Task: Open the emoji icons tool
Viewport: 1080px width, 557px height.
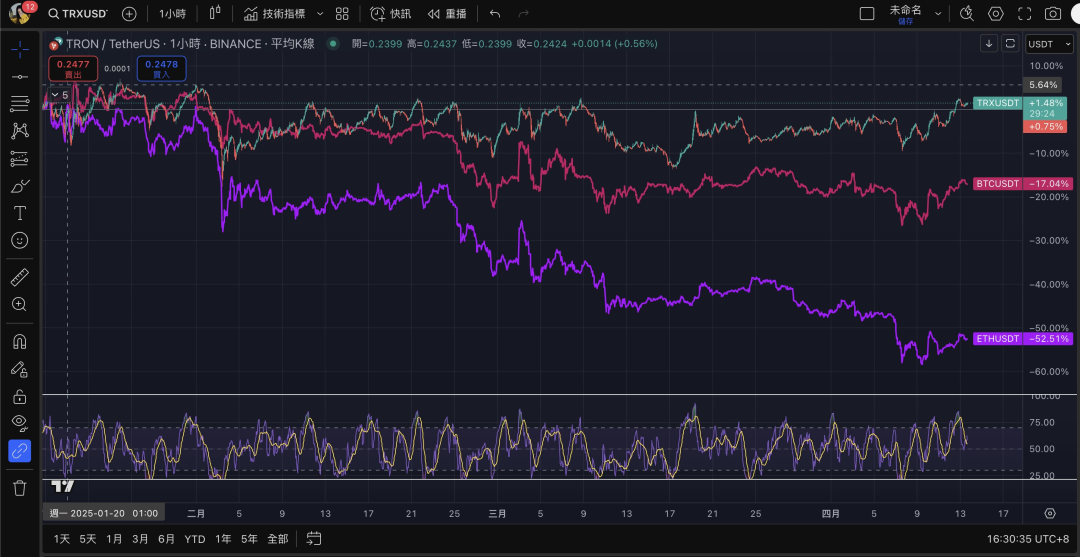Action: (20, 240)
